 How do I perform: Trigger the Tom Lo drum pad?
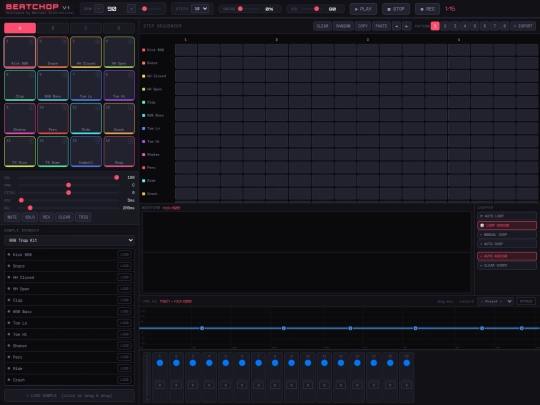point(86,85)
